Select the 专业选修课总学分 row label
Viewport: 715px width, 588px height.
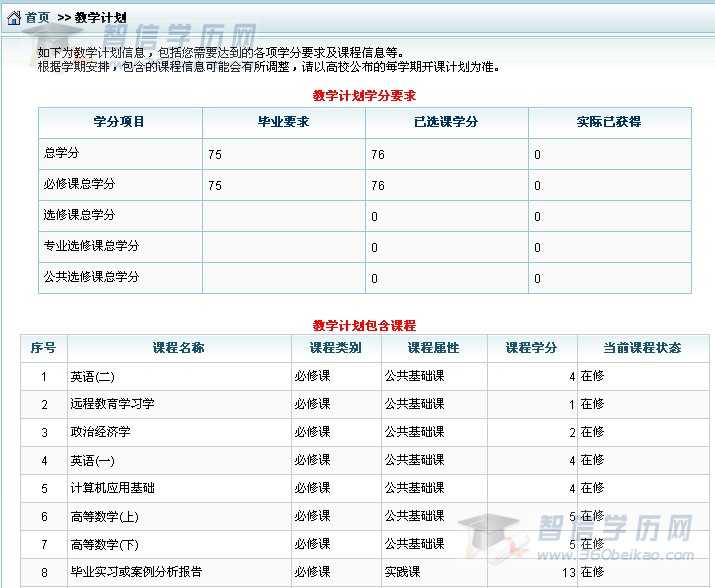pyautogui.click(x=91, y=246)
